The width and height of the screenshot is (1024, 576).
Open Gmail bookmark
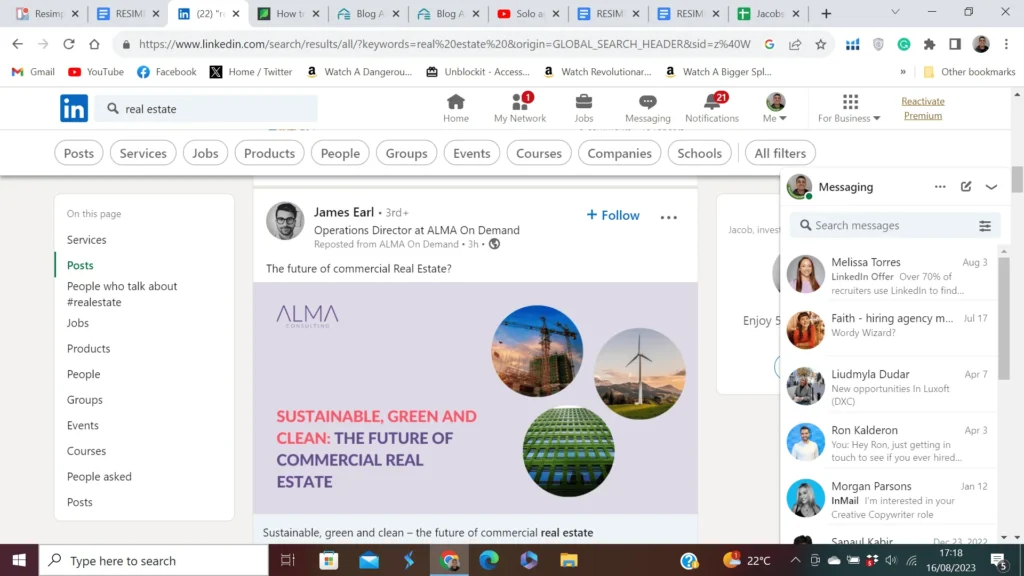[x=33, y=72]
